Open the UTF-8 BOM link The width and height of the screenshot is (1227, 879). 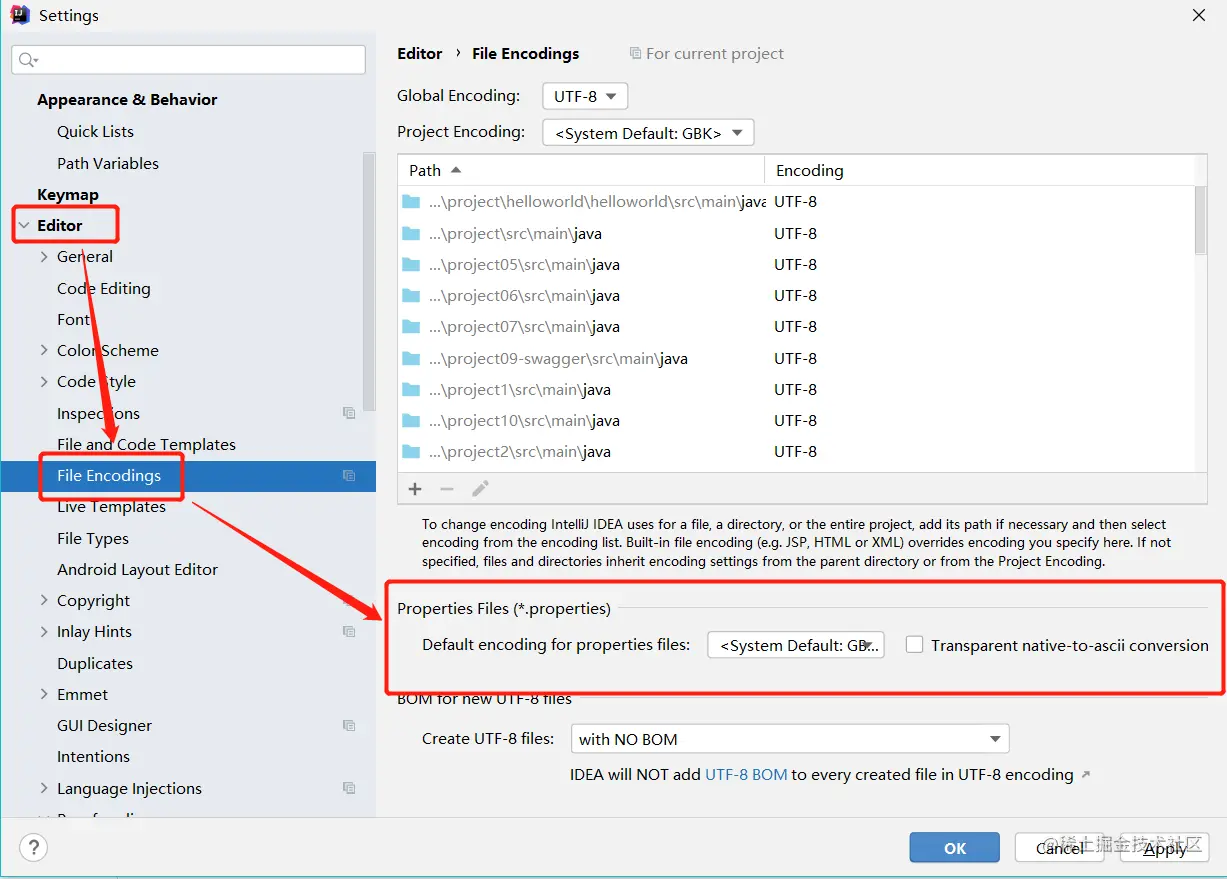pos(746,775)
